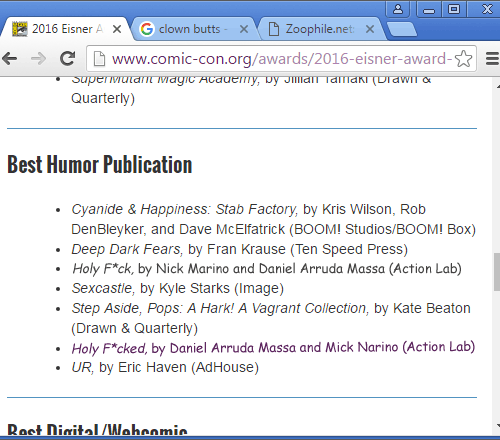Close the clown butts tab
Image resolution: width=500 pixels, height=440 pixels.
click(244, 29)
